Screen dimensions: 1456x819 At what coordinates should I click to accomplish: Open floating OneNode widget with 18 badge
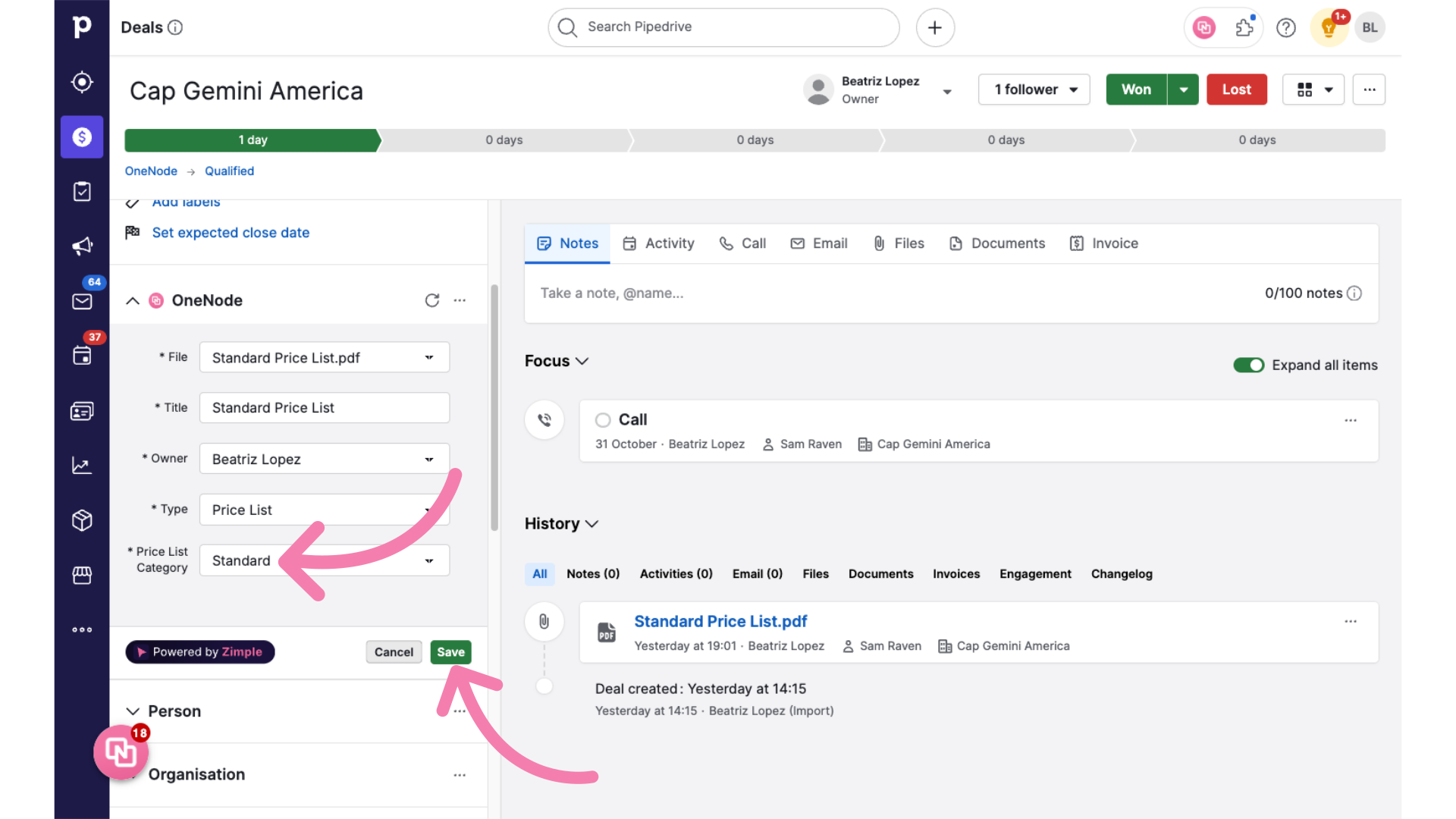pyautogui.click(x=121, y=752)
